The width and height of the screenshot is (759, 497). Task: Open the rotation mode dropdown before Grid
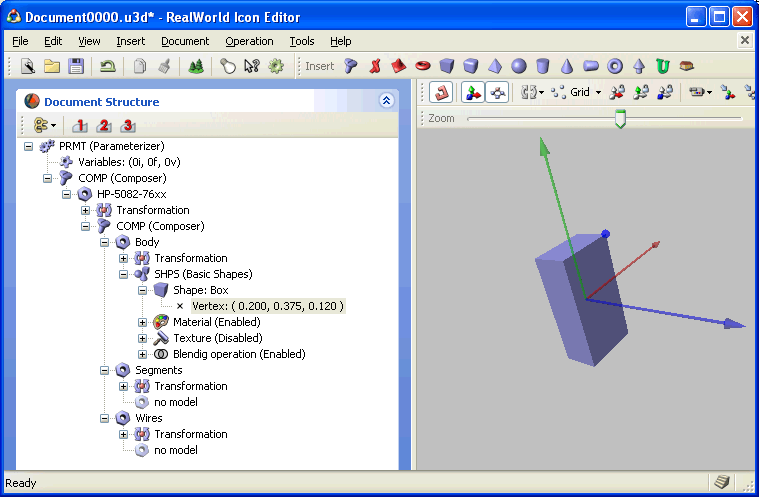pyautogui.click(x=532, y=92)
